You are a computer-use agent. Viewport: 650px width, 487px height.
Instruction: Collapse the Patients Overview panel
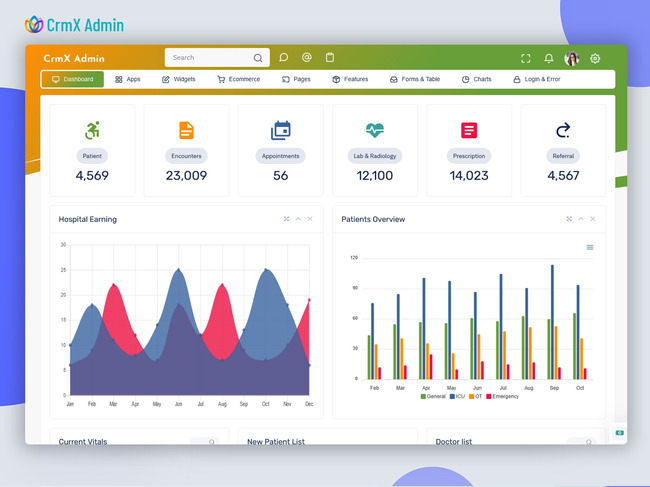581,219
